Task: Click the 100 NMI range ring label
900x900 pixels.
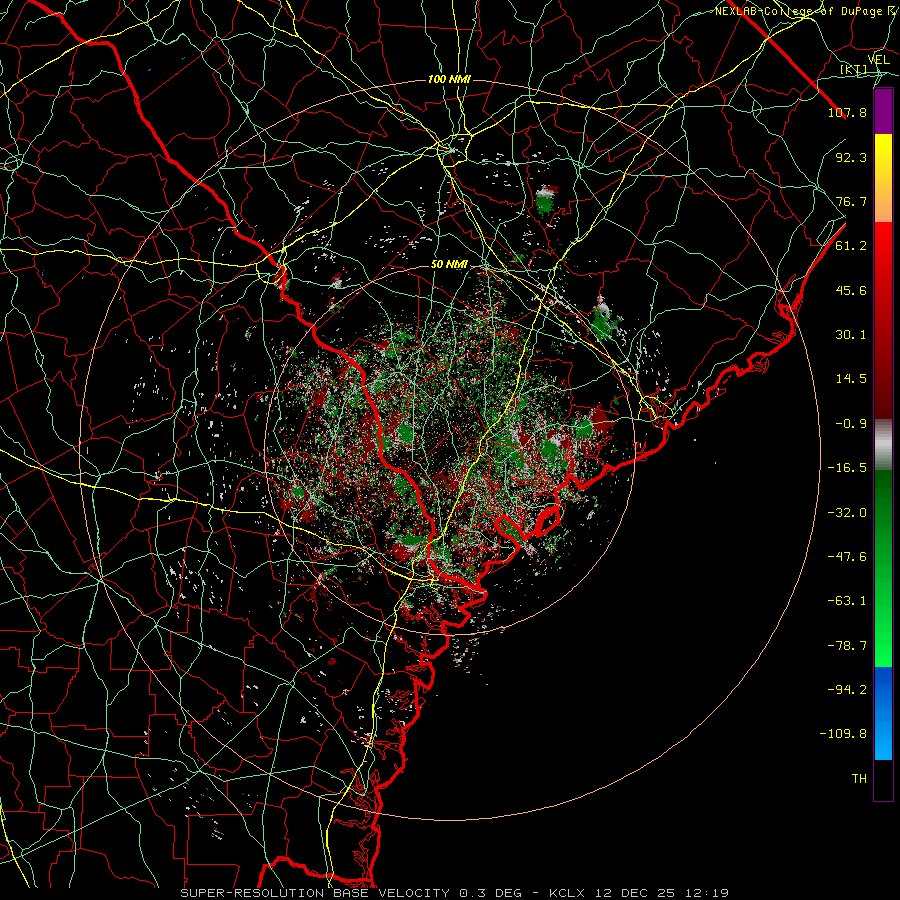Action: (449, 79)
